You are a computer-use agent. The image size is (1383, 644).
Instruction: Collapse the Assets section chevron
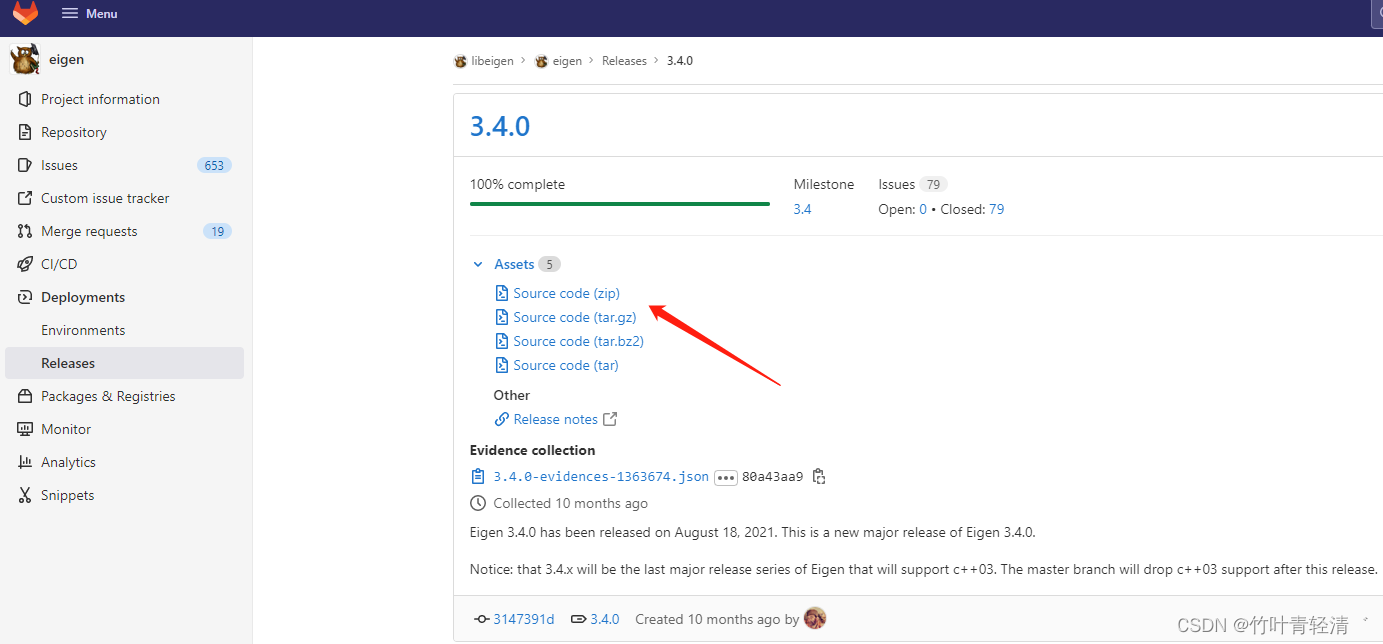(478, 264)
